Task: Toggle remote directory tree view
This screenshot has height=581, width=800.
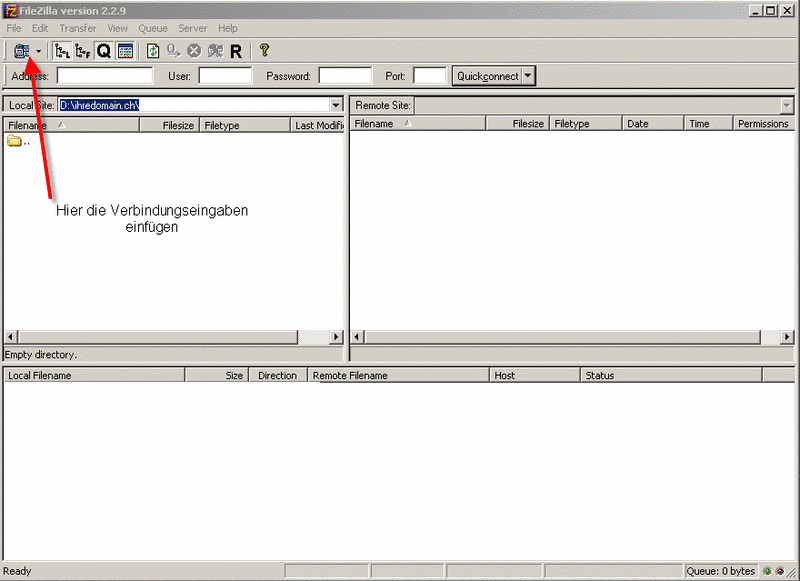Action: point(83,50)
